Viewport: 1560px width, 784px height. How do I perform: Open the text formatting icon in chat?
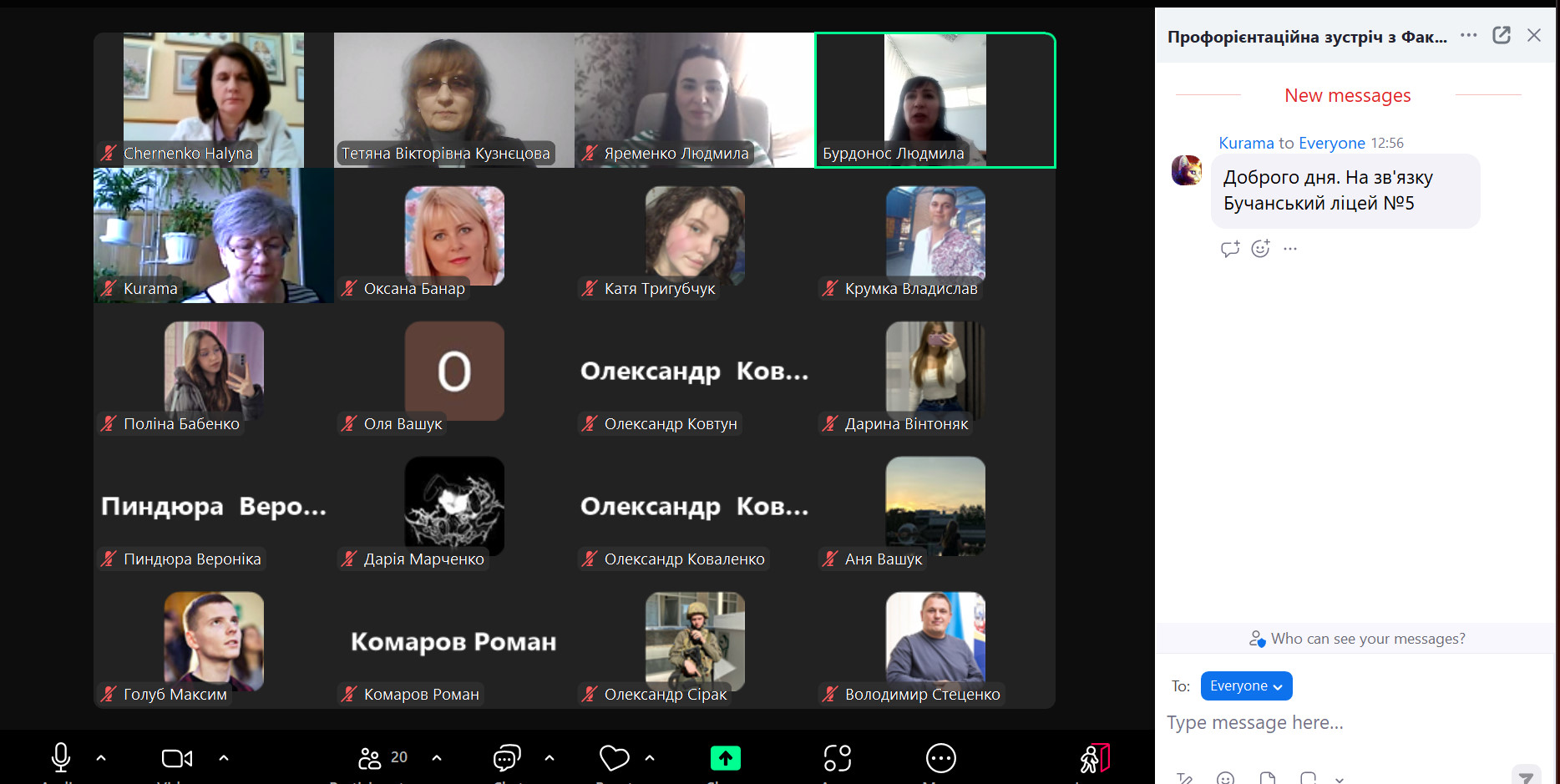1184,778
